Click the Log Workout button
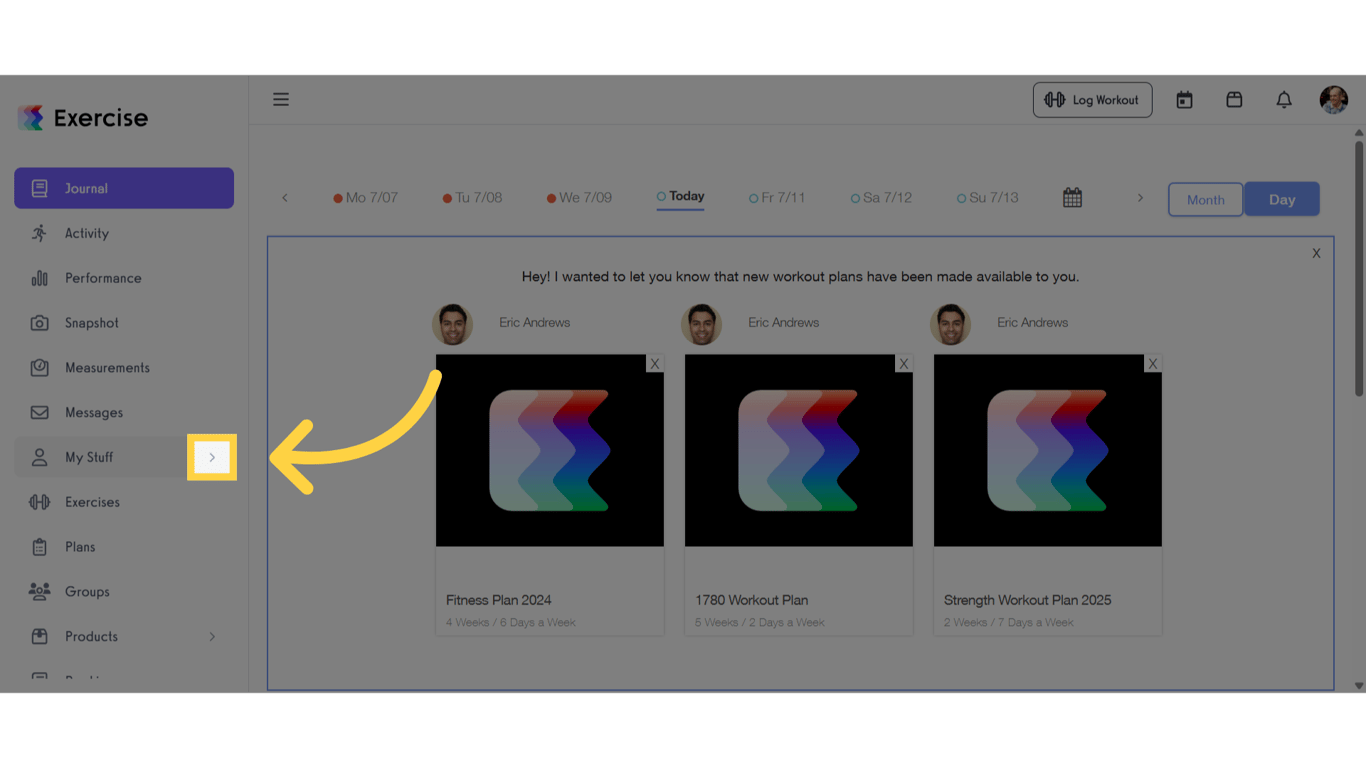Viewport: 1366px width, 768px height. click(x=1092, y=99)
